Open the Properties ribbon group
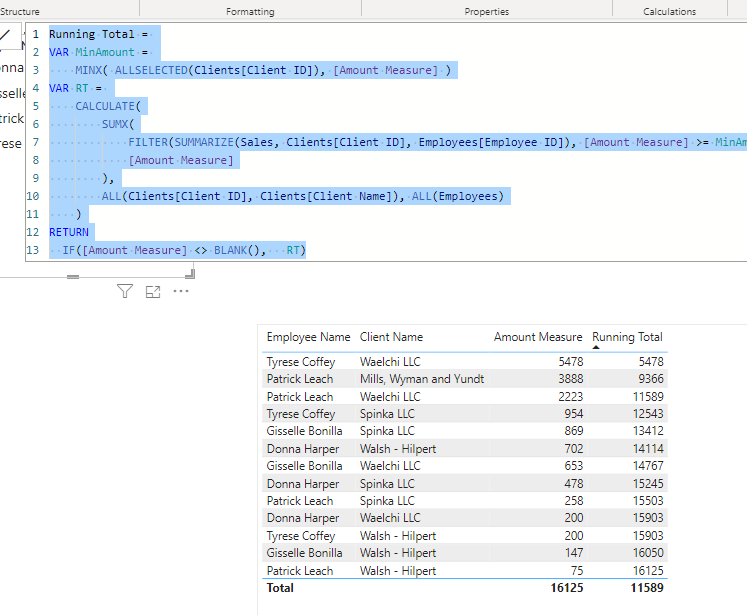This screenshot has height=615, width=747. point(486,11)
